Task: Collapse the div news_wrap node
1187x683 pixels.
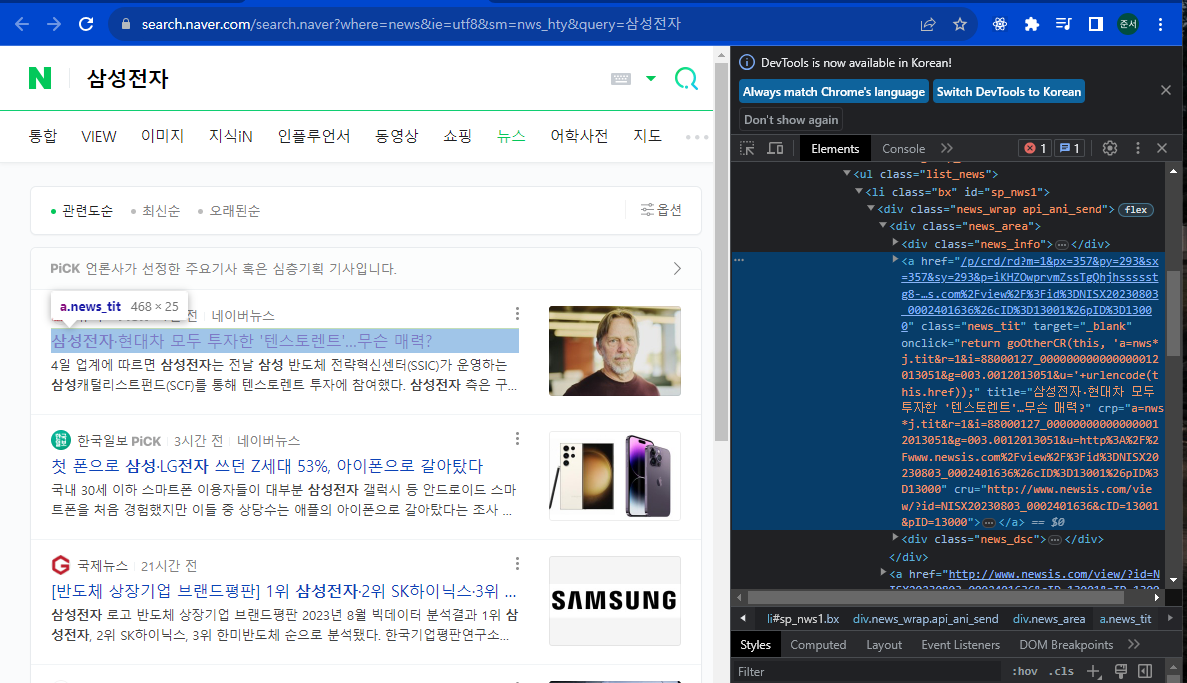Action: coord(871,208)
